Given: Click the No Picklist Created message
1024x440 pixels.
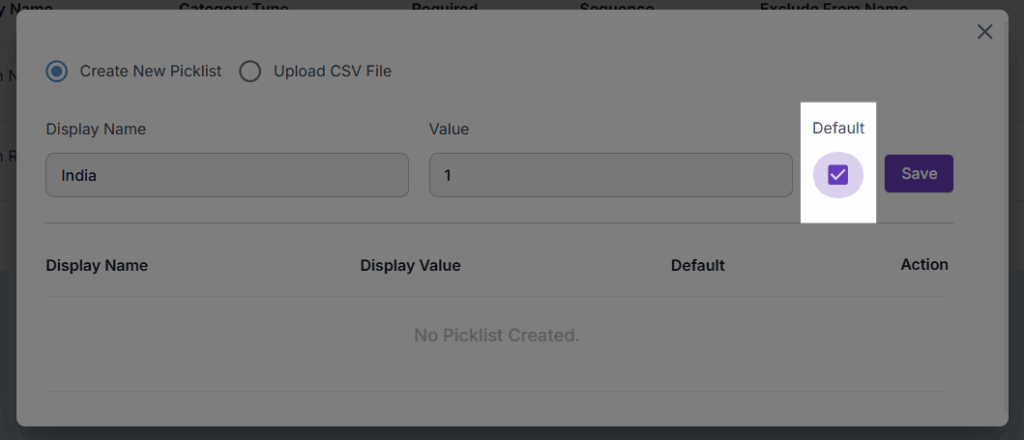Looking at the screenshot, I should tap(497, 335).
